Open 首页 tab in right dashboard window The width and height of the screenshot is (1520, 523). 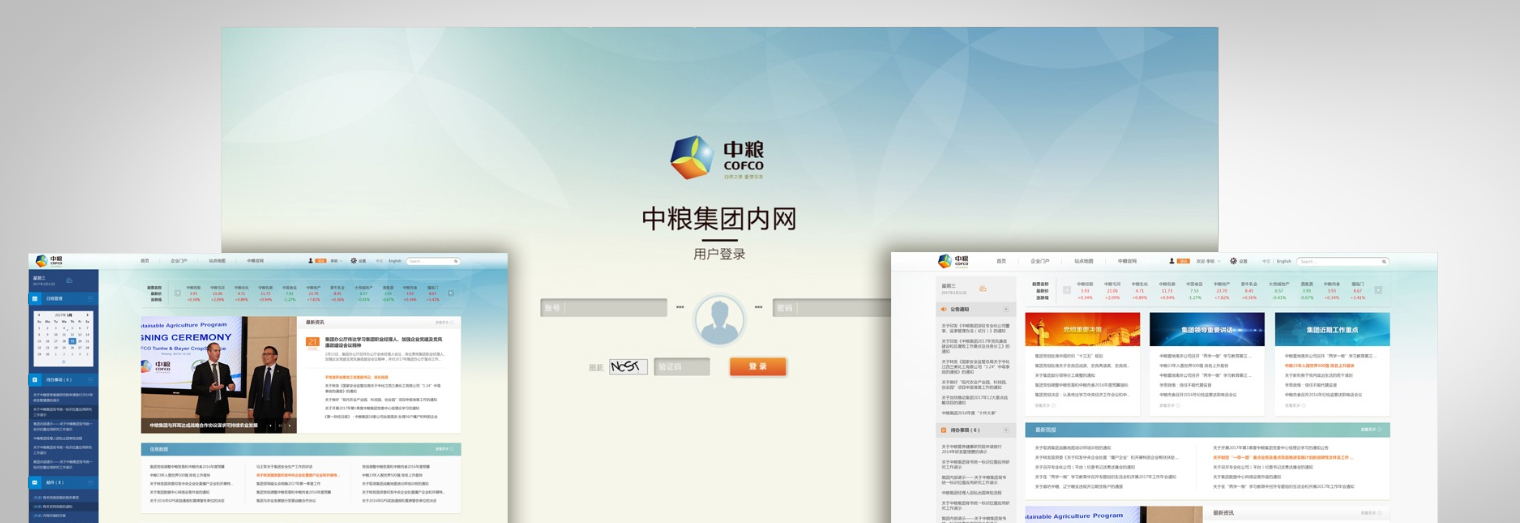coord(1001,261)
